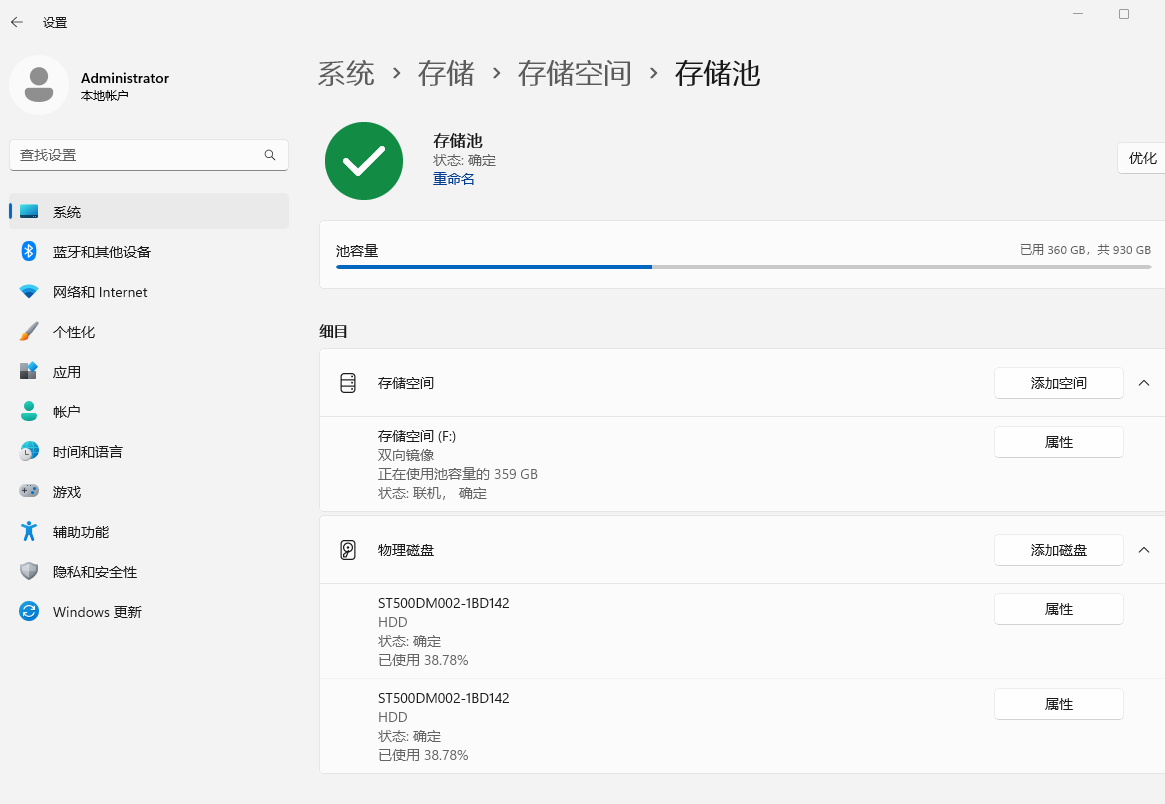Select 应用 label in sidebar
Image resolution: width=1165 pixels, height=804 pixels.
tap(67, 372)
